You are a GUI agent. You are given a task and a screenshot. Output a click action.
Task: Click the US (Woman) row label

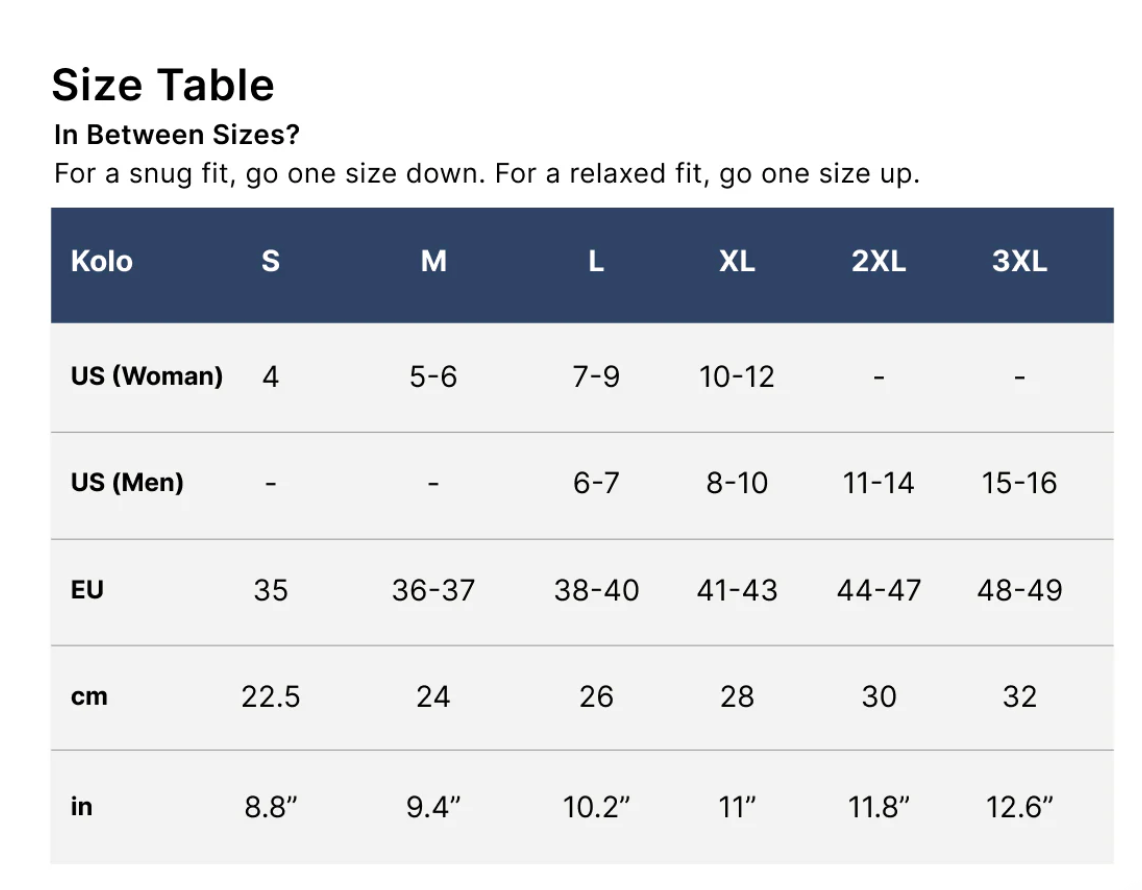coord(146,377)
